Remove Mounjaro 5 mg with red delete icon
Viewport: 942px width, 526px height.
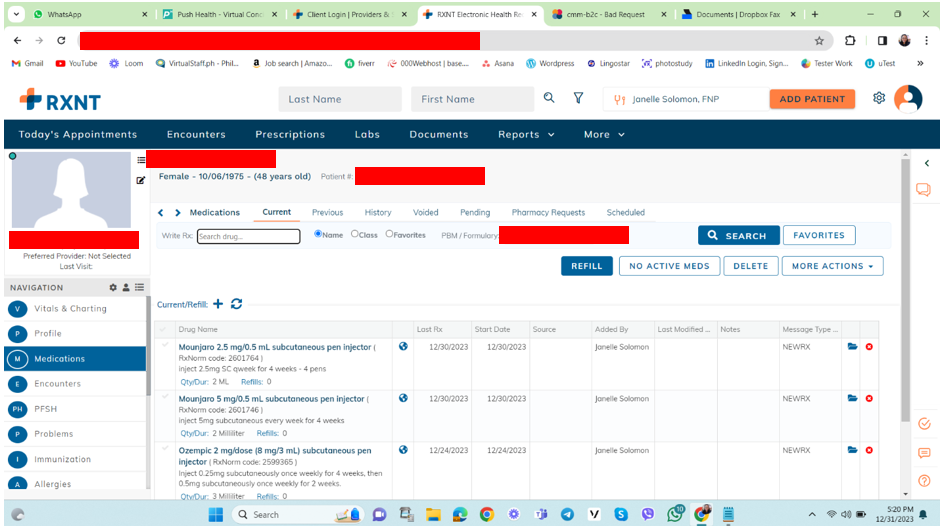pos(869,399)
